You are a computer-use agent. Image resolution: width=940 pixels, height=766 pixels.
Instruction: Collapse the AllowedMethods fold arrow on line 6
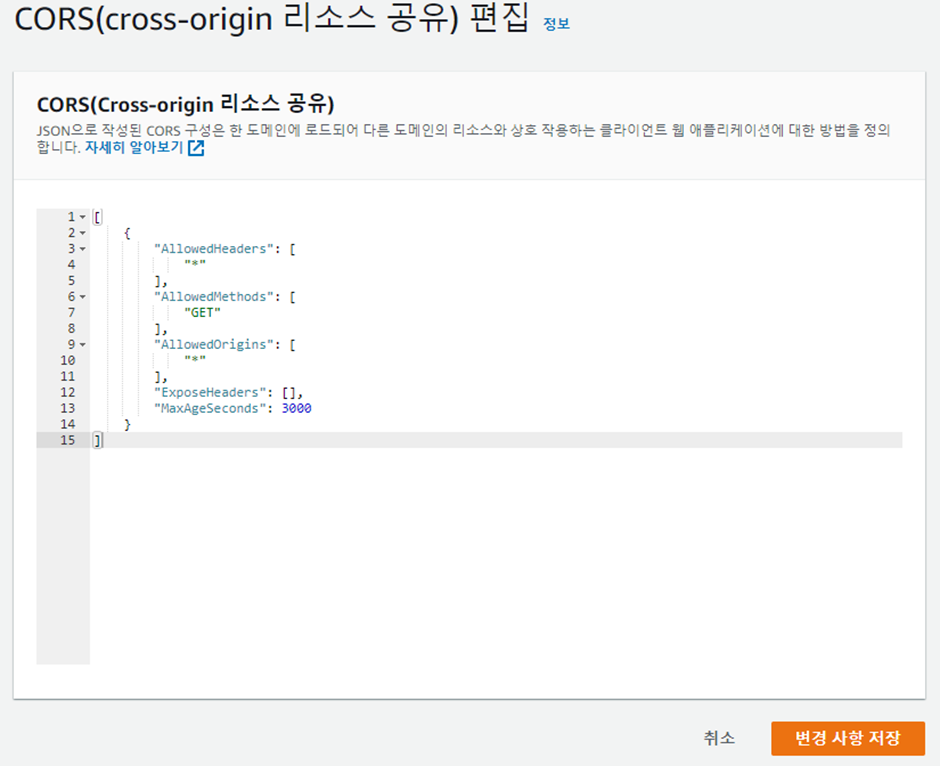coord(83,297)
